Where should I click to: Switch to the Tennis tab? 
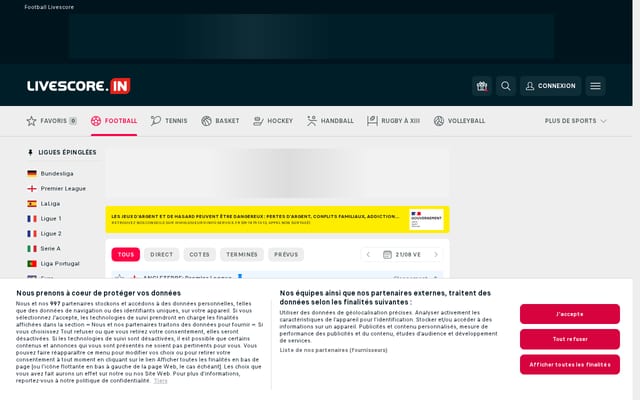point(169,121)
